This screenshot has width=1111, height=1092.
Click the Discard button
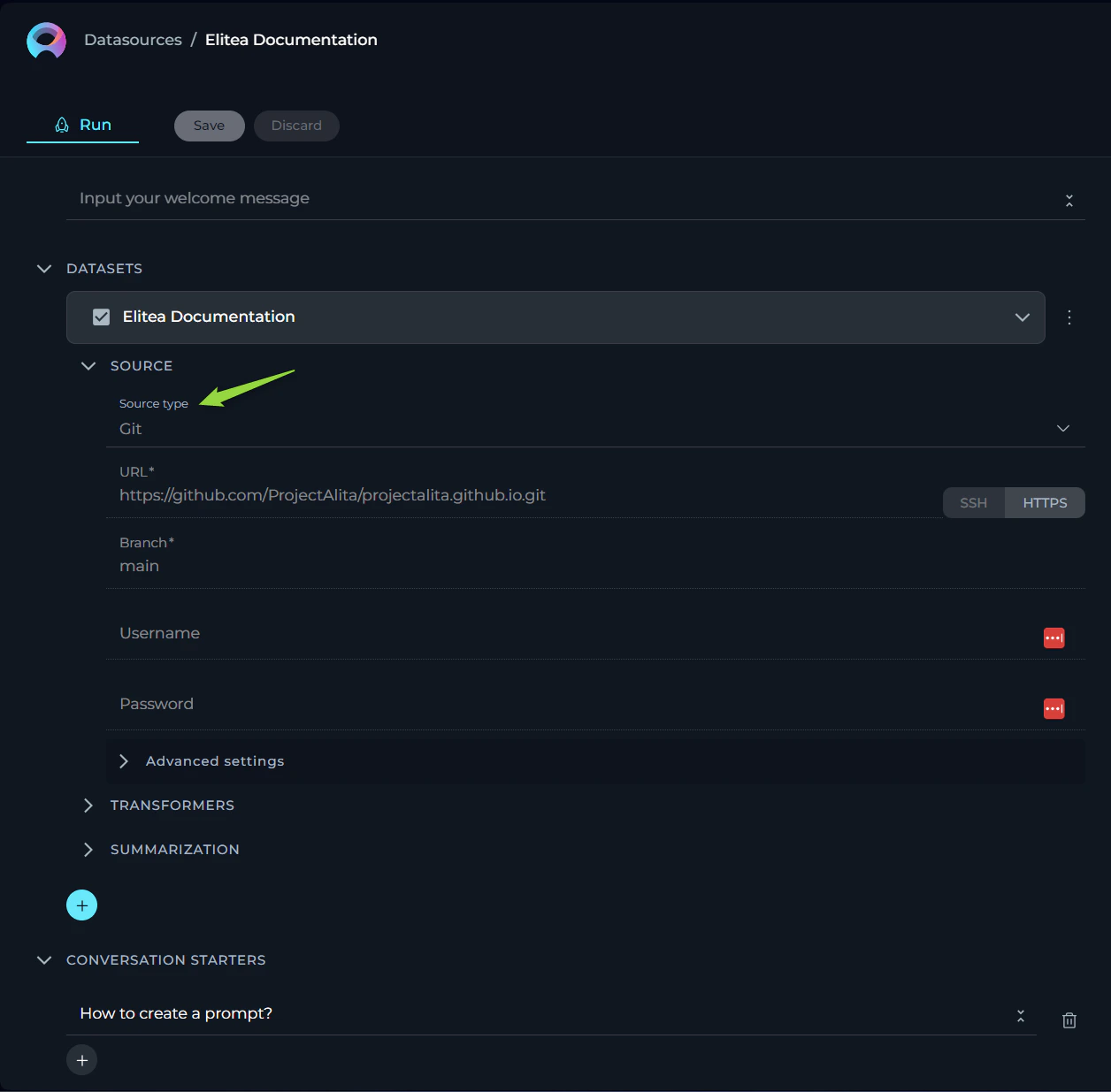296,126
